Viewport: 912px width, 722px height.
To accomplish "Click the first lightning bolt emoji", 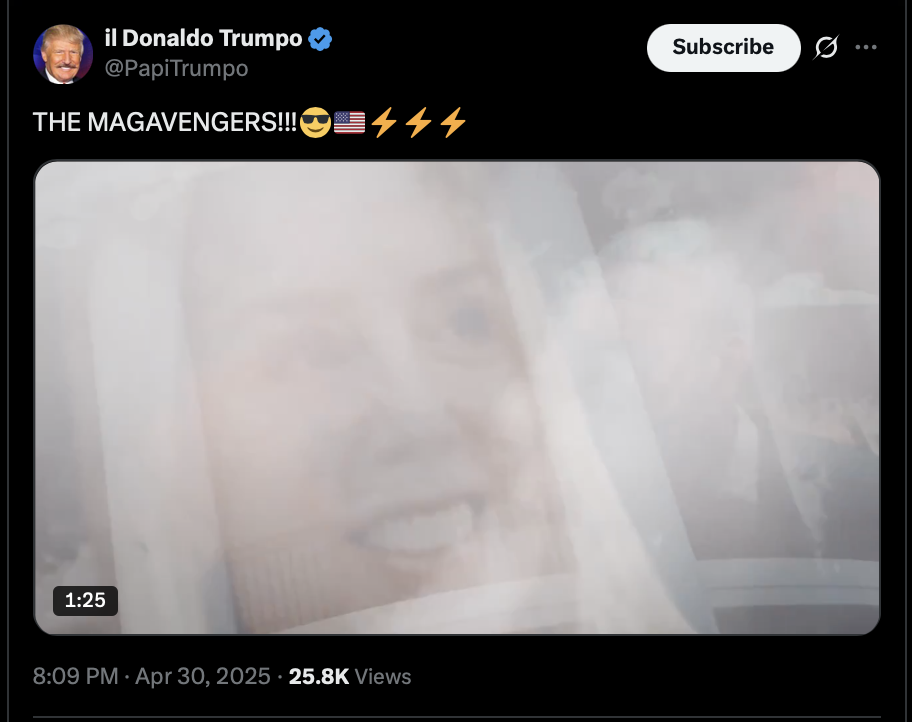I will (384, 122).
